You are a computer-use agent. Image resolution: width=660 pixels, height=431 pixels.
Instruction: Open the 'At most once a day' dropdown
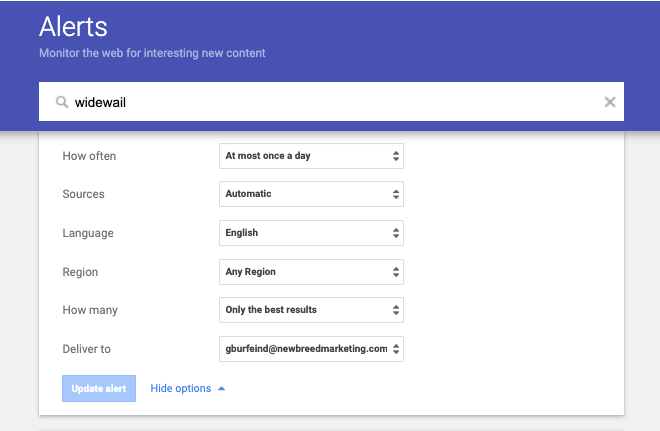pos(311,156)
